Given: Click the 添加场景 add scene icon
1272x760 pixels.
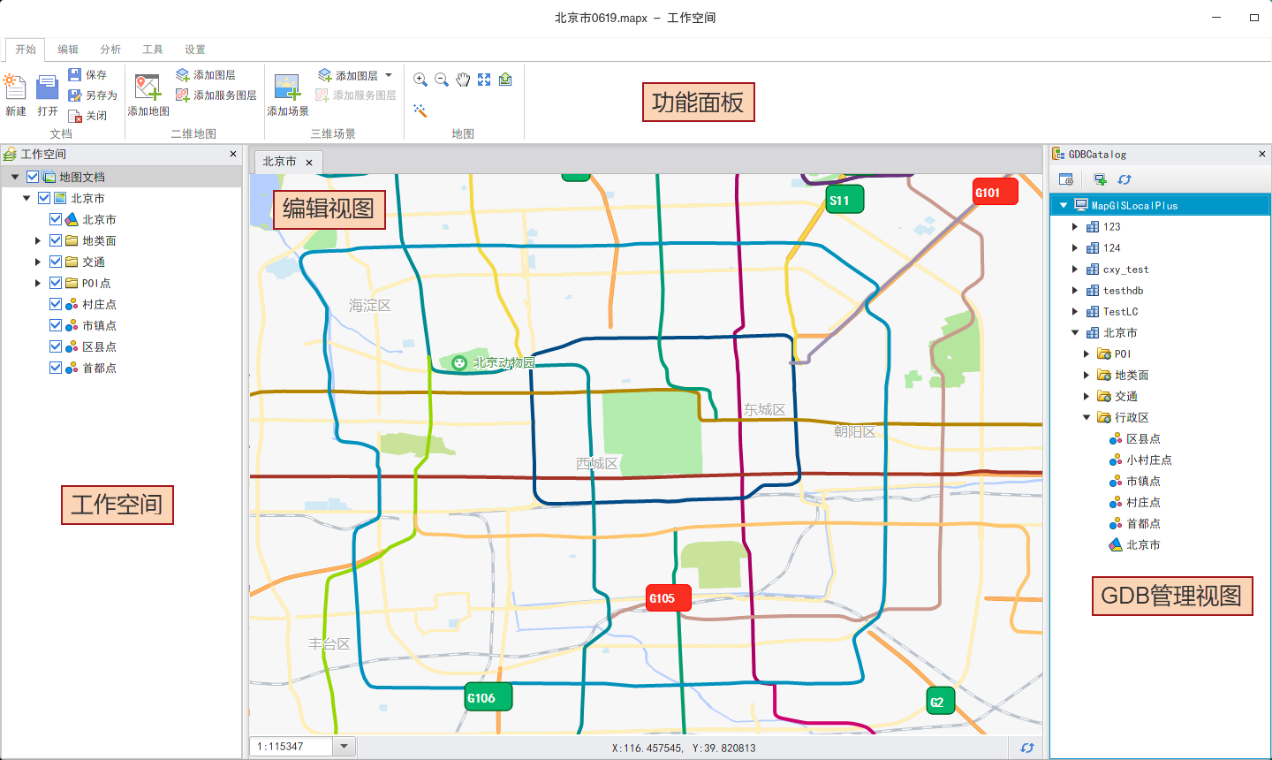Looking at the screenshot, I should click(288, 88).
